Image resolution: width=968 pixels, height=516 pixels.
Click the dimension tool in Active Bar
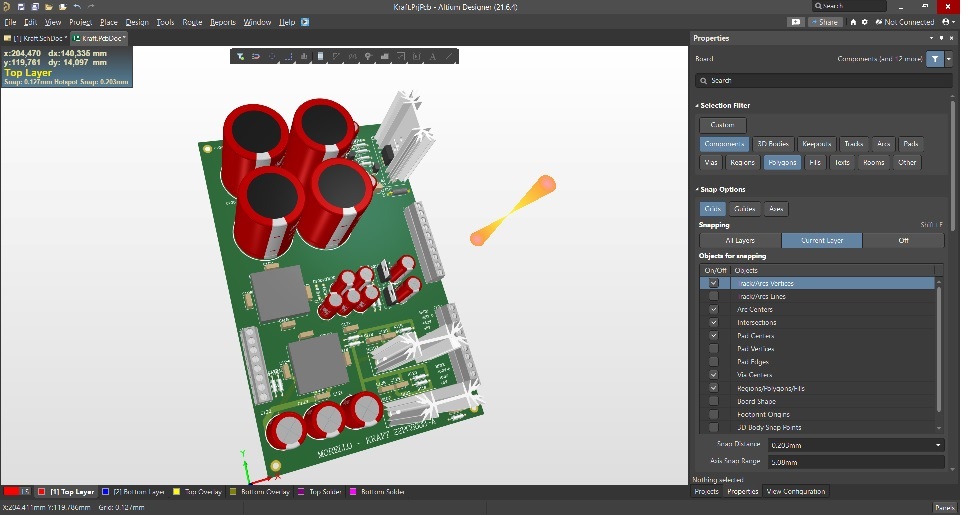[x=417, y=57]
